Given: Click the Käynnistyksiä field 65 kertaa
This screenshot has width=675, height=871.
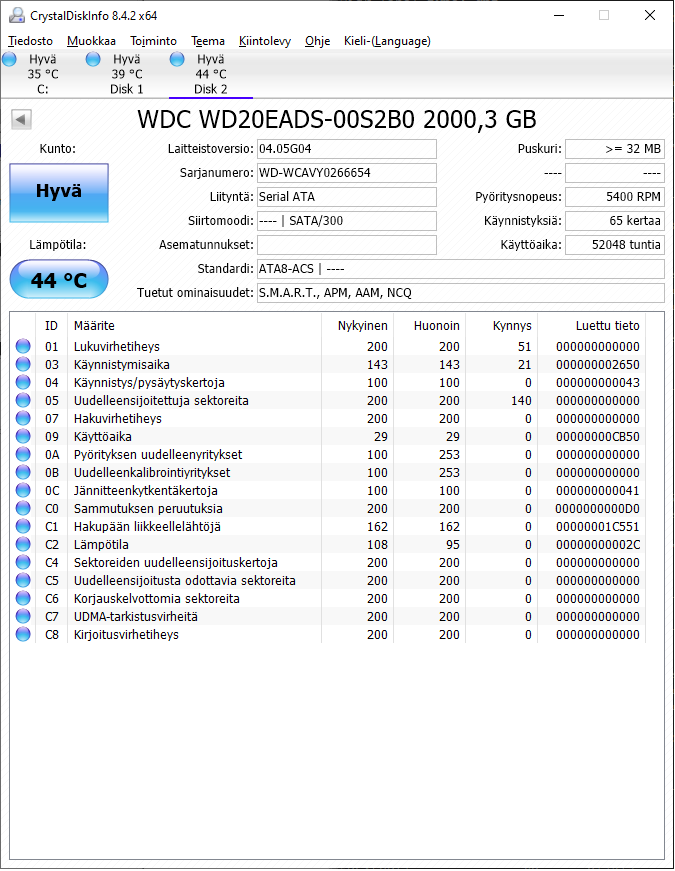Looking at the screenshot, I should coord(615,221).
